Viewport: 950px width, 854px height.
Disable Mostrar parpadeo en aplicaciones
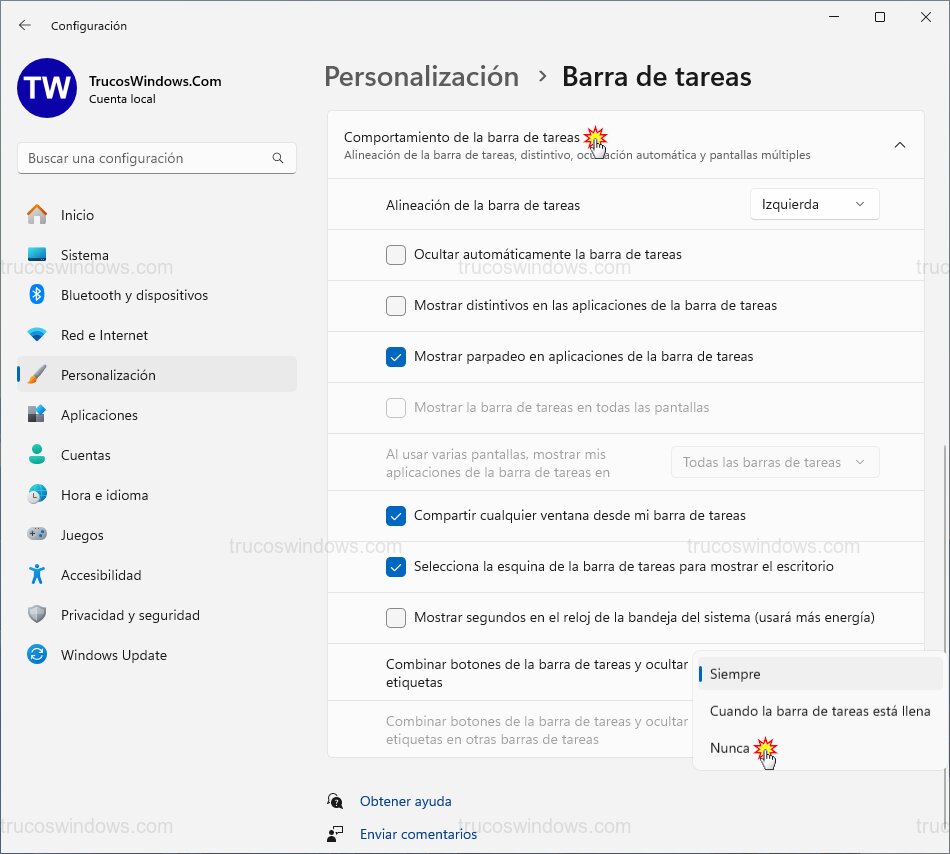click(396, 356)
